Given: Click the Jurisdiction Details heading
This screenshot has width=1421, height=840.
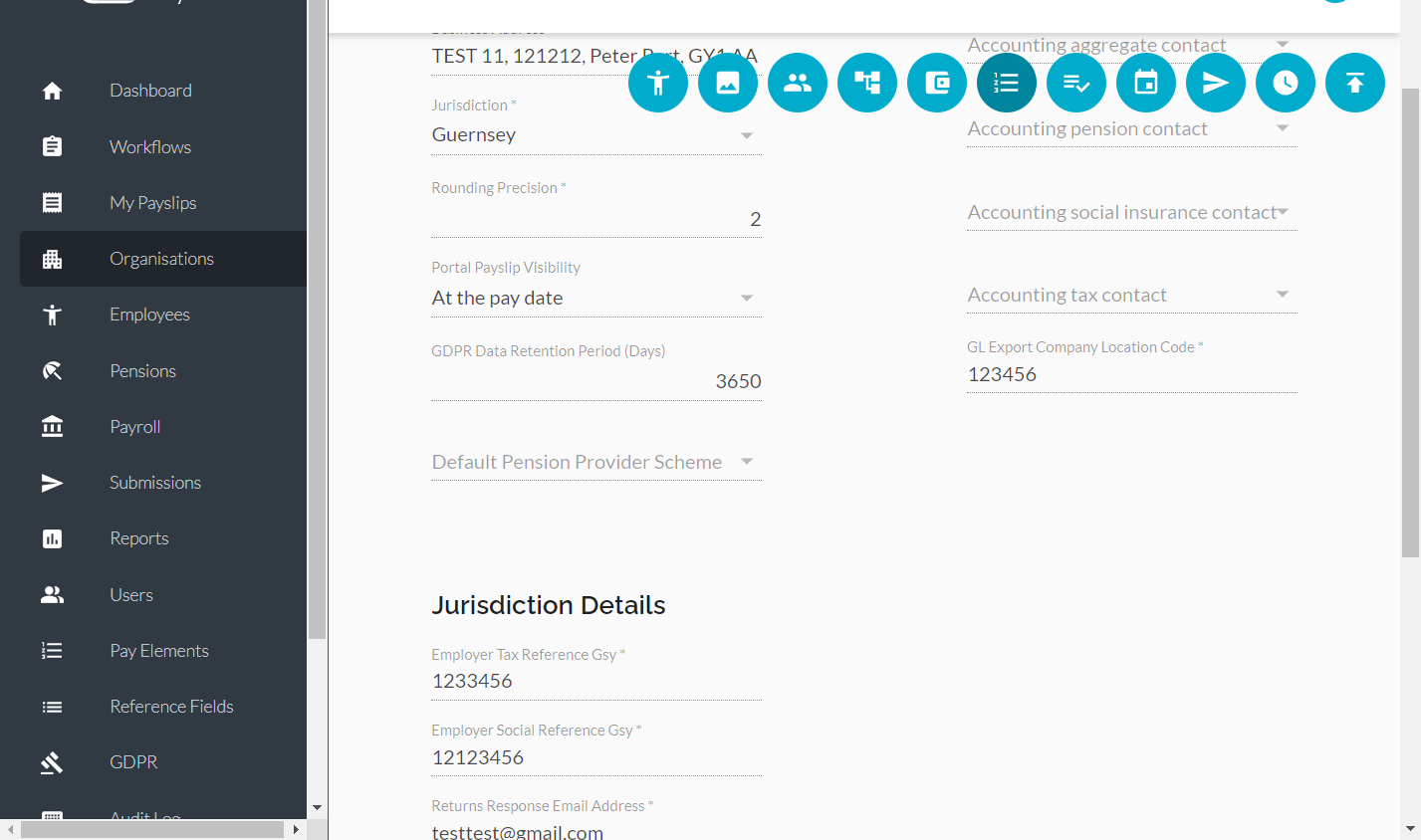Looking at the screenshot, I should pos(549,605).
